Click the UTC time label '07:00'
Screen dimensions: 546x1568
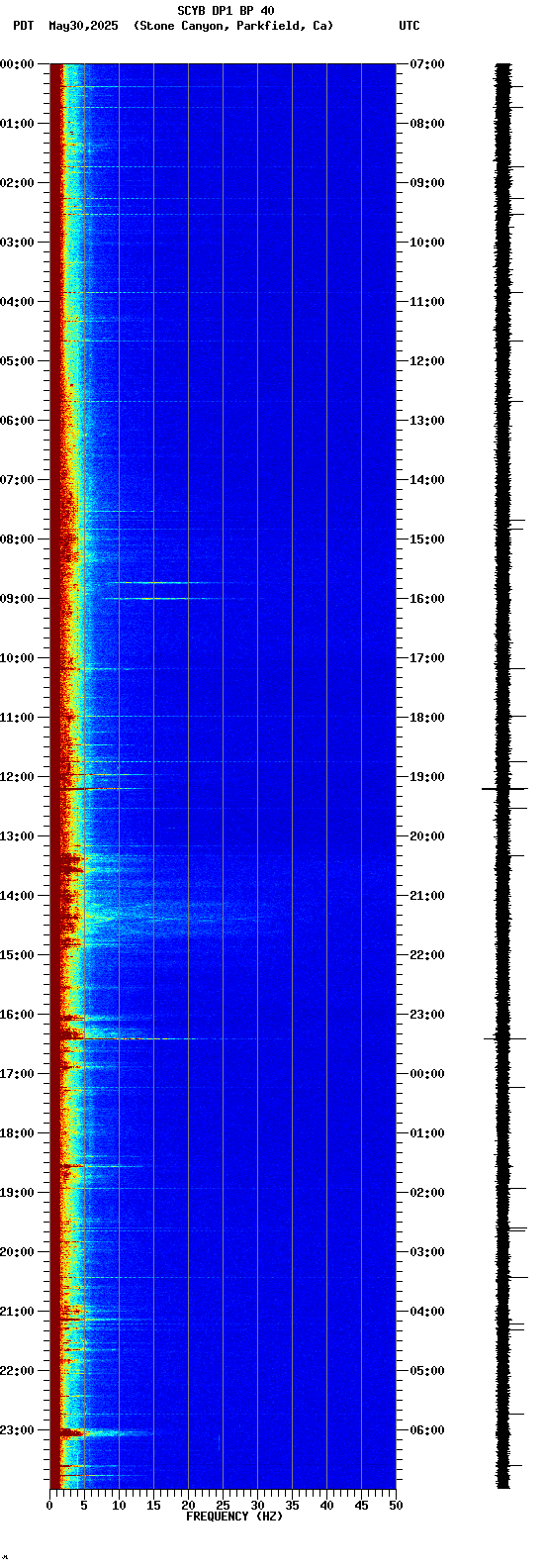pos(427,64)
